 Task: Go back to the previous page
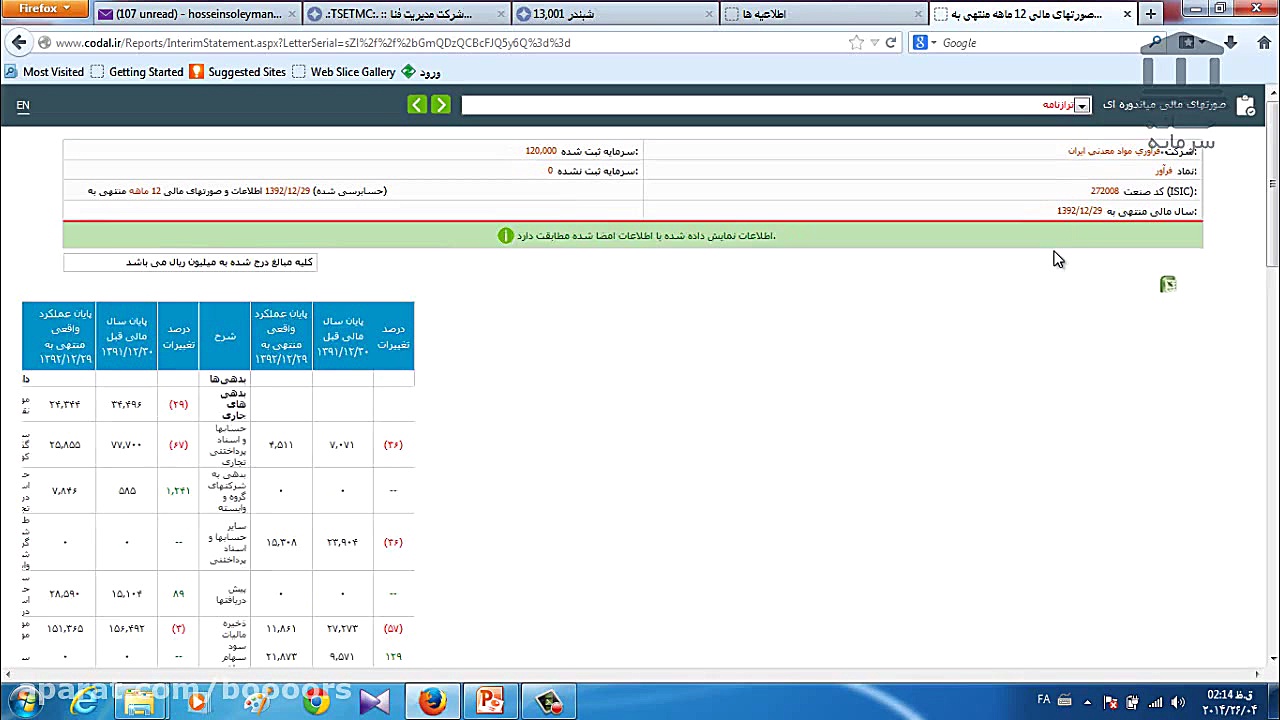(18, 43)
